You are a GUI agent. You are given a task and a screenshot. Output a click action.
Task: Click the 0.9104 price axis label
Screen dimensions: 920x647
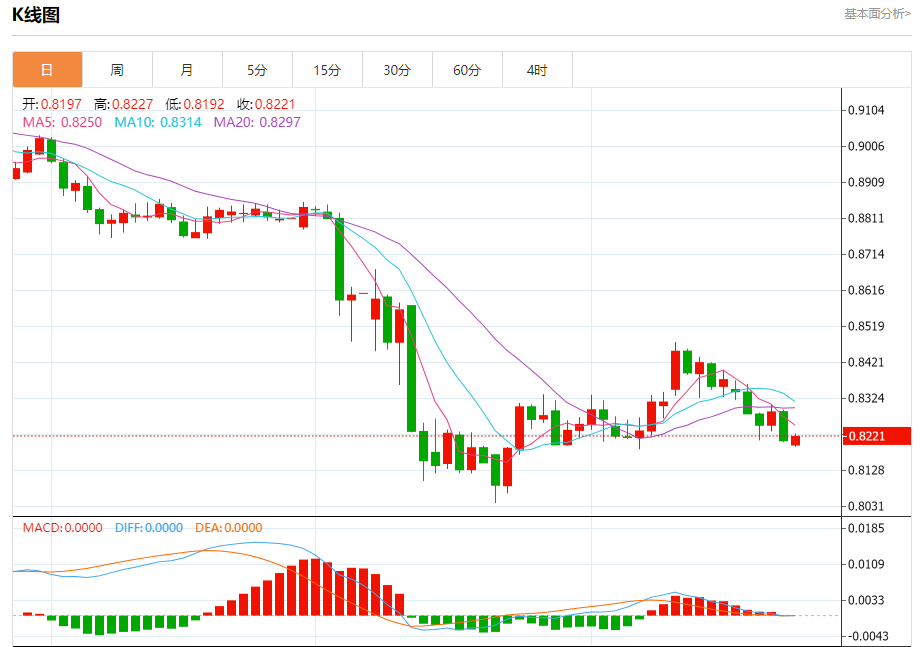866,110
